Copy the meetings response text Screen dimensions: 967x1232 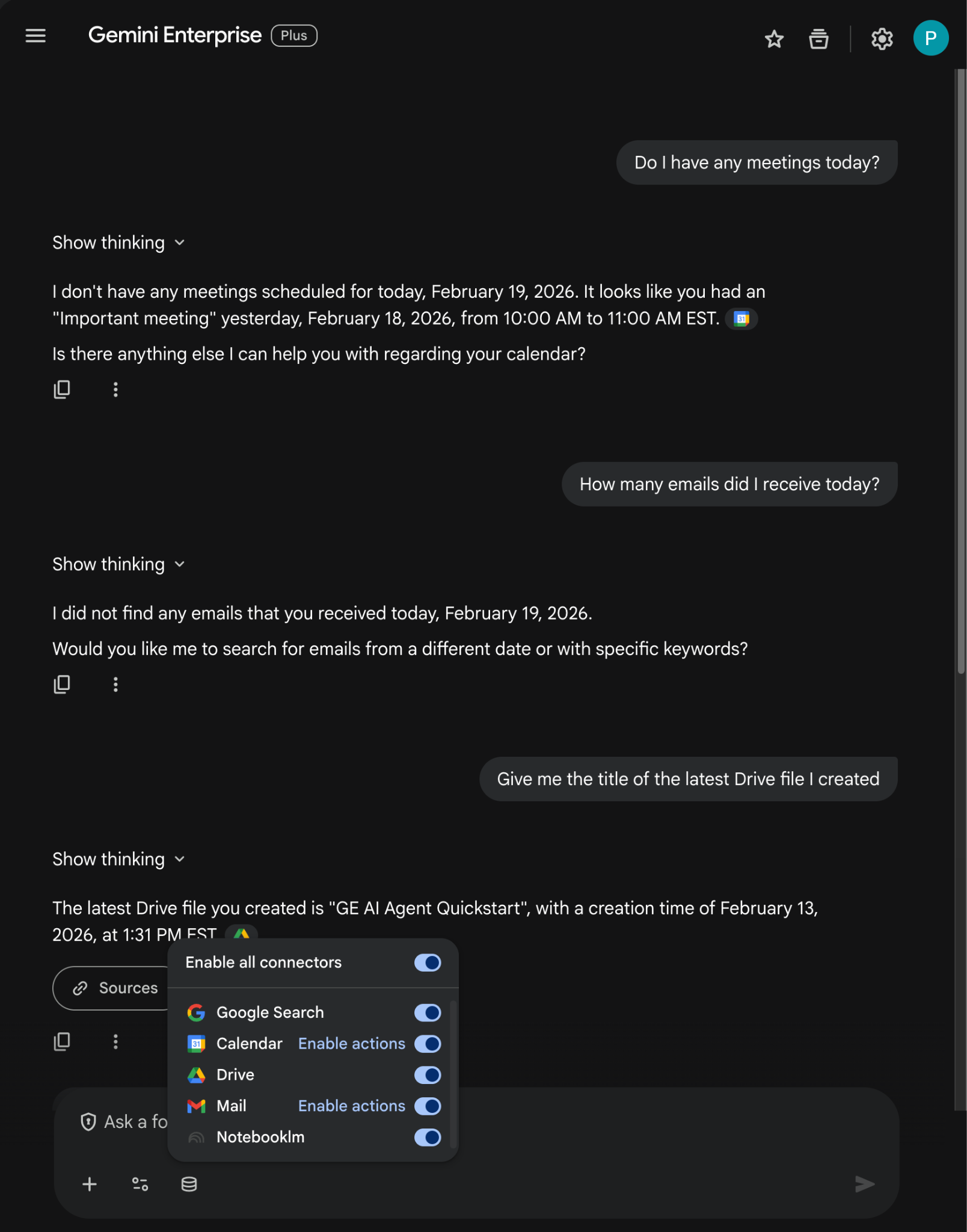(62, 389)
